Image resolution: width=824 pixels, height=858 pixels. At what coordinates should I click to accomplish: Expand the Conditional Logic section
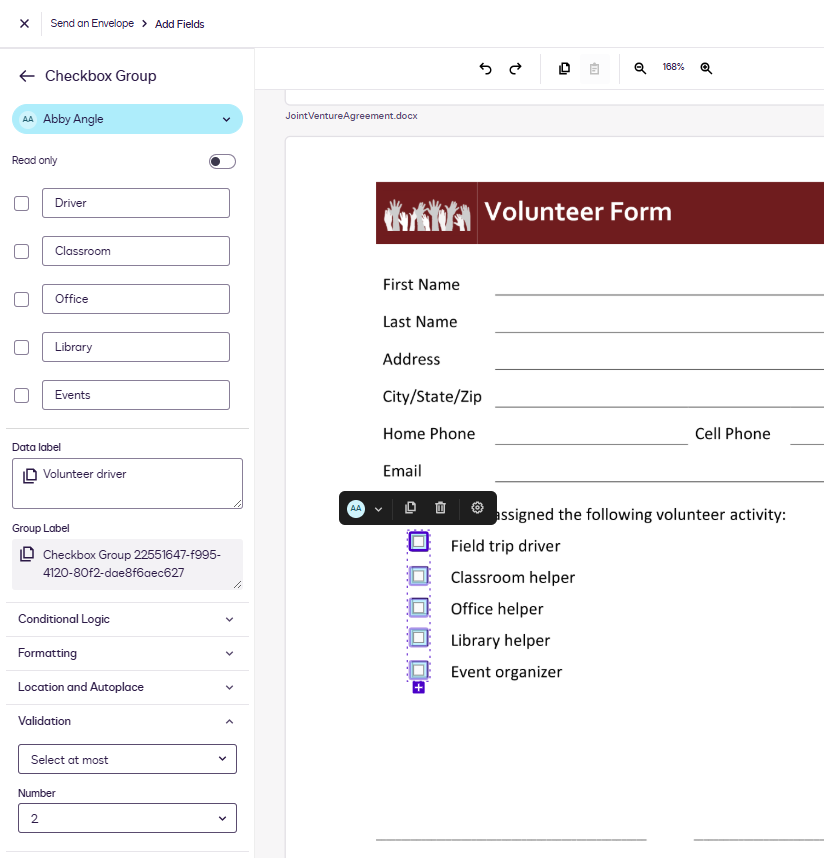click(x=127, y=620)
